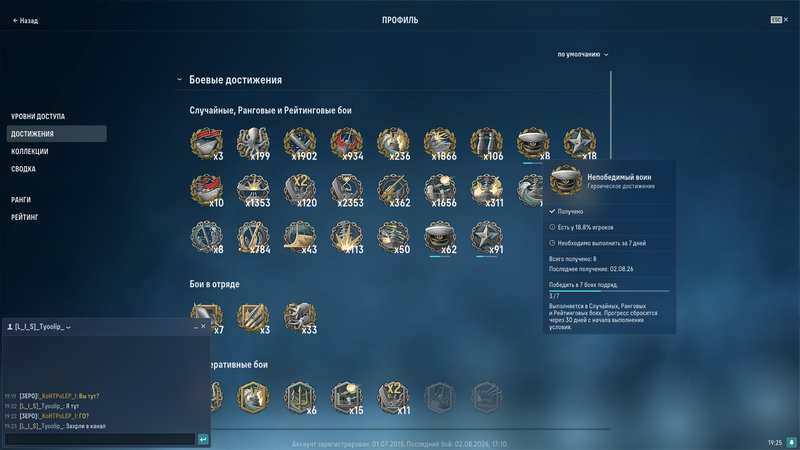
Task: Select the achievement badge showing x934
Action: [x=347, y=143]
